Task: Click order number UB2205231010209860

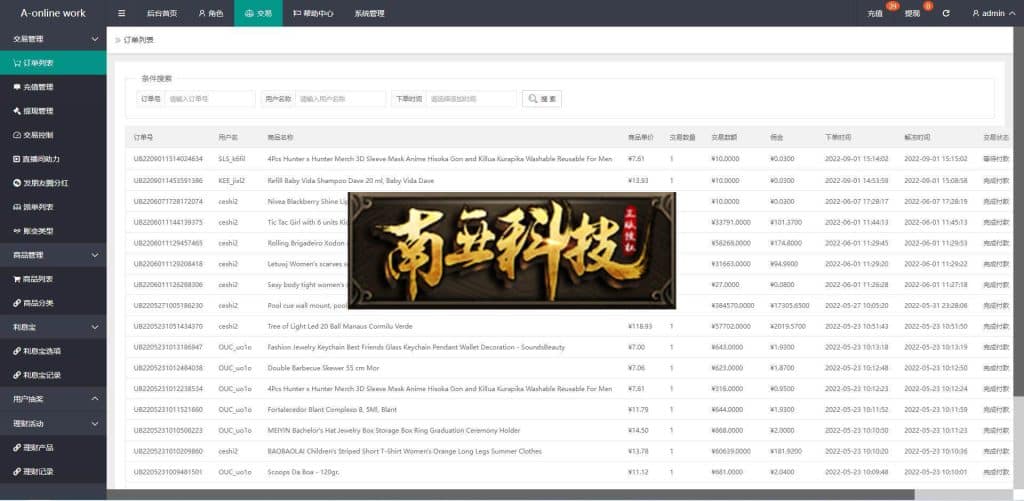Action: (x=168, y=451)
